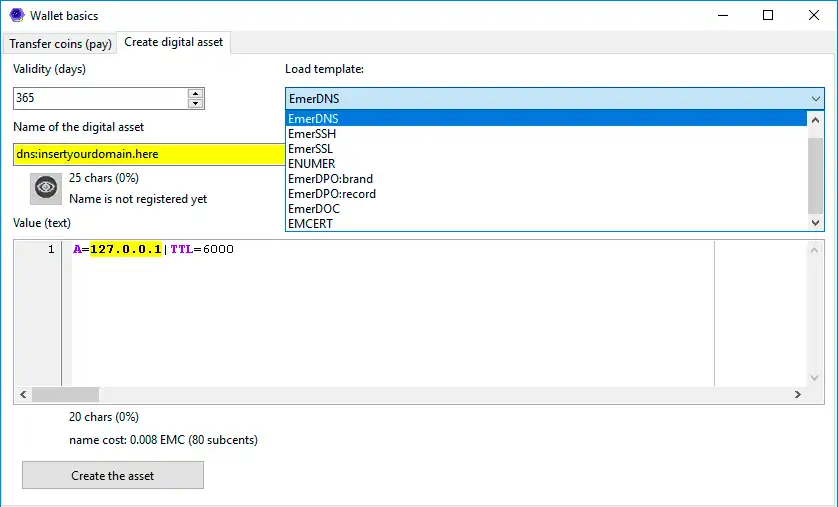This screenshot has width=838, height=507.
Task: Pick ENUMER in the template list
Action: click(546, 163)
